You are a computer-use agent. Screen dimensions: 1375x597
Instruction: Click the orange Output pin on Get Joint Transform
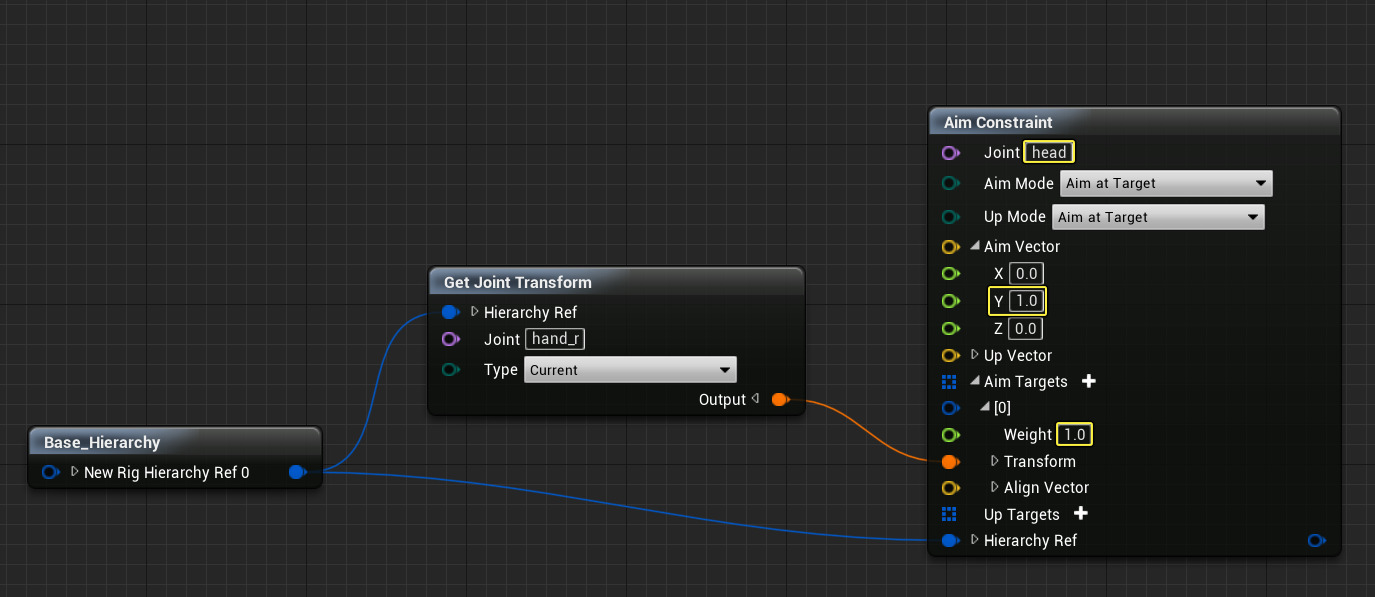(x=779, y=400)
